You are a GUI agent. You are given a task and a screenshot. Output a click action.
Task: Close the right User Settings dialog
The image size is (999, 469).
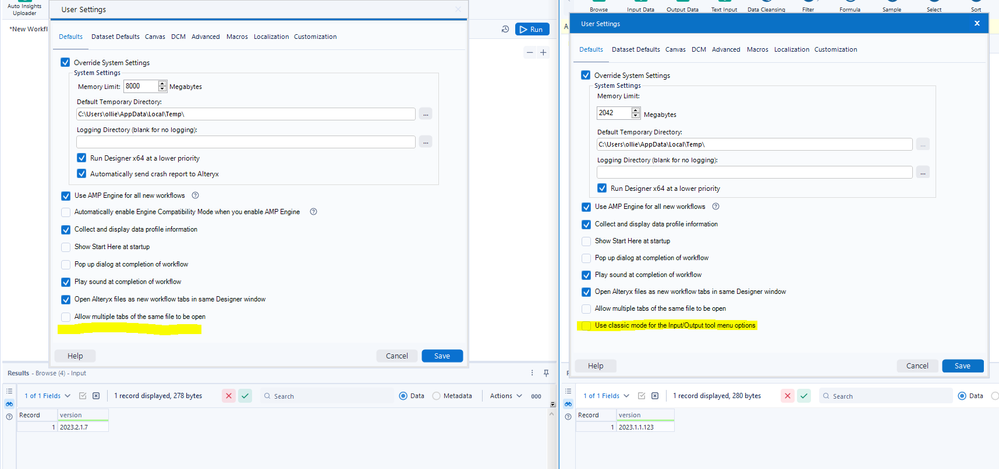[977, 24]
